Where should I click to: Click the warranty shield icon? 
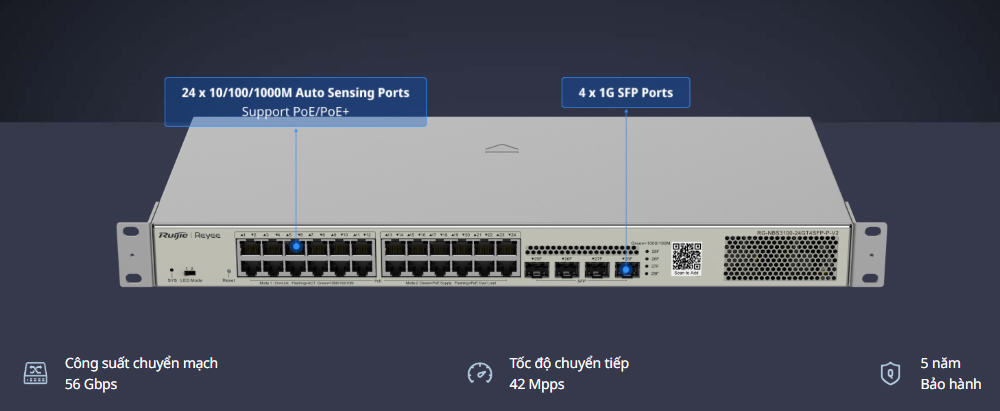point(888,374)
